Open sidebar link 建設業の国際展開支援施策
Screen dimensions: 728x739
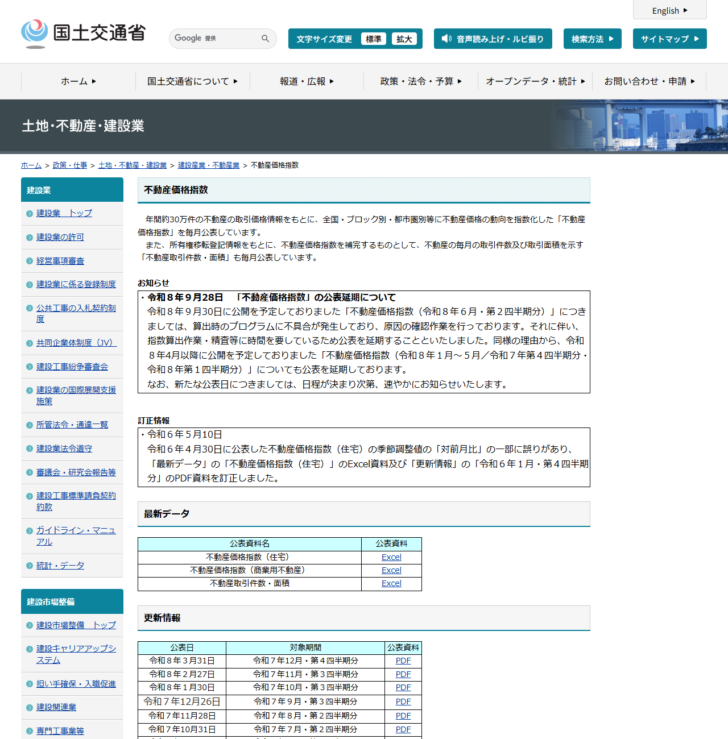(76, 395)
